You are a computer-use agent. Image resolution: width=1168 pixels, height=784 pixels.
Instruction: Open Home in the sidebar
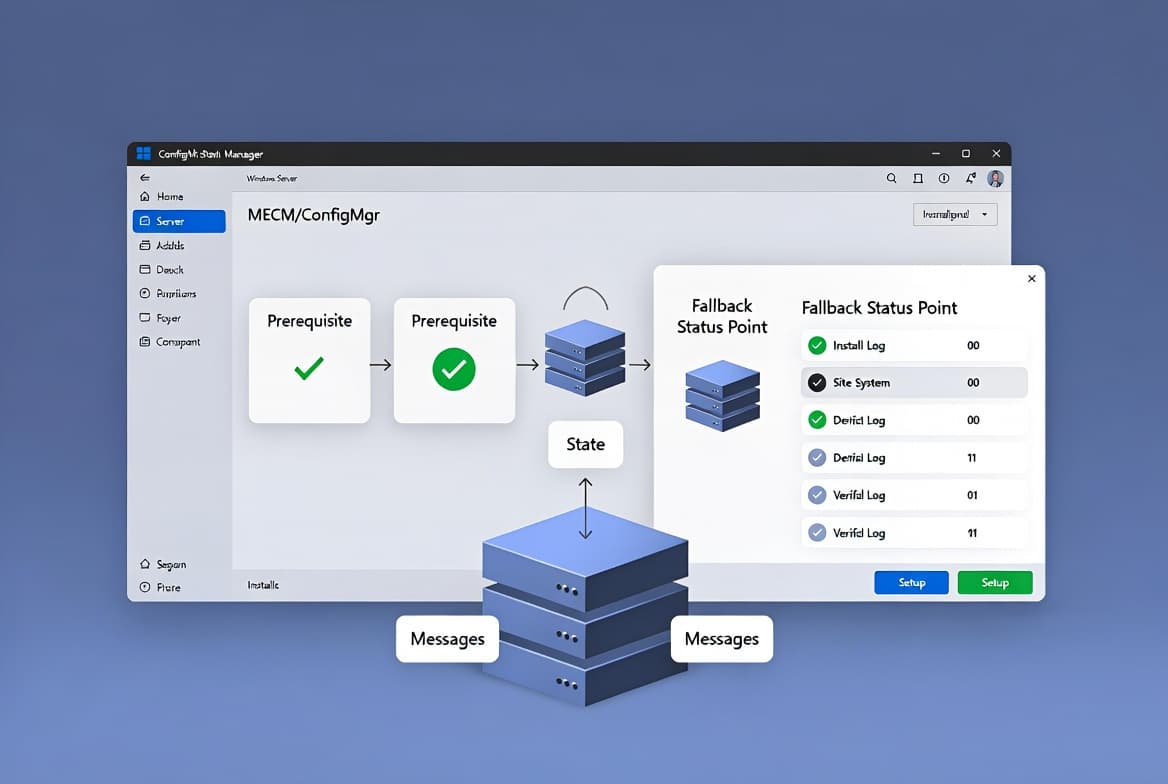pos(179,197)
